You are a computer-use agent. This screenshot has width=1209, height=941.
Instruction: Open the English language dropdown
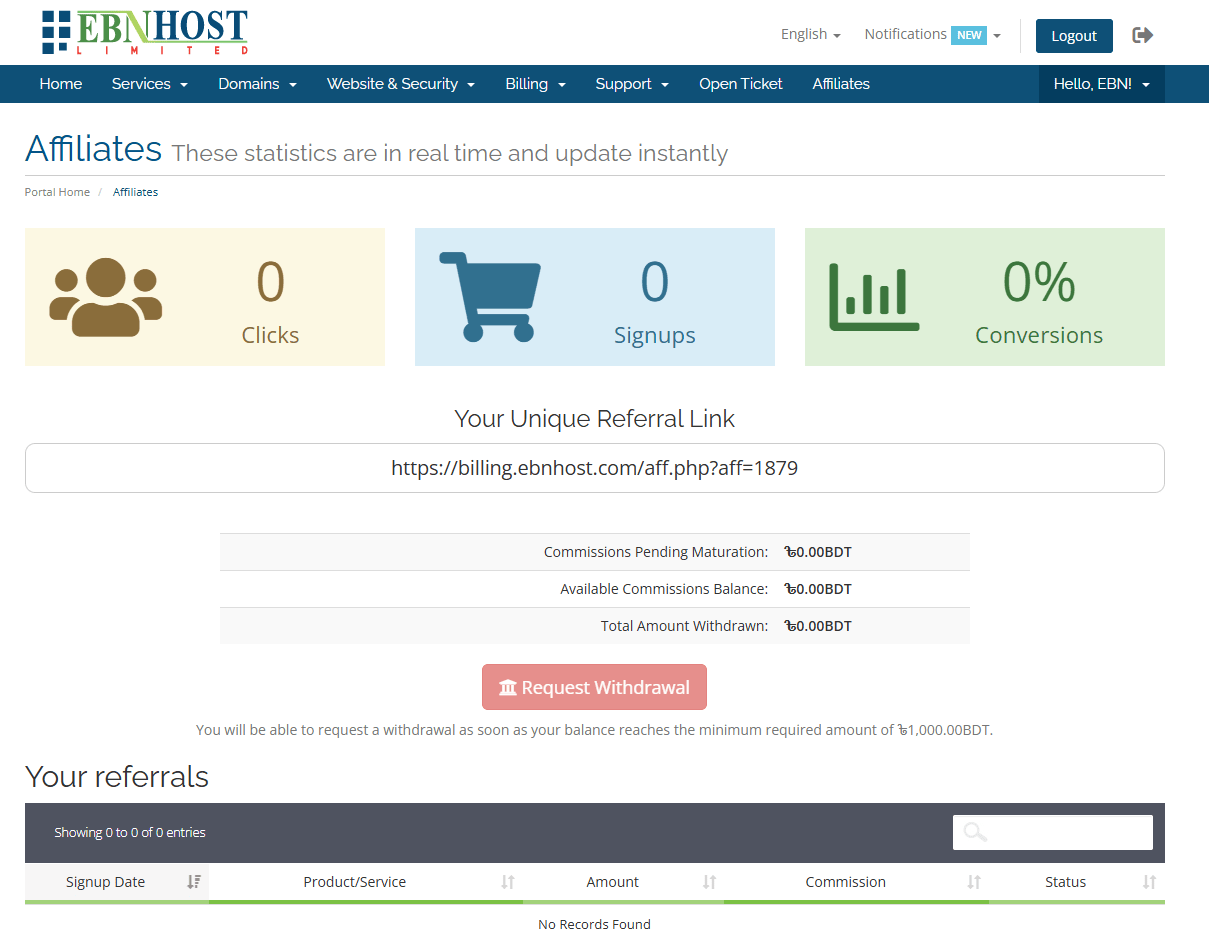point(810,34)
